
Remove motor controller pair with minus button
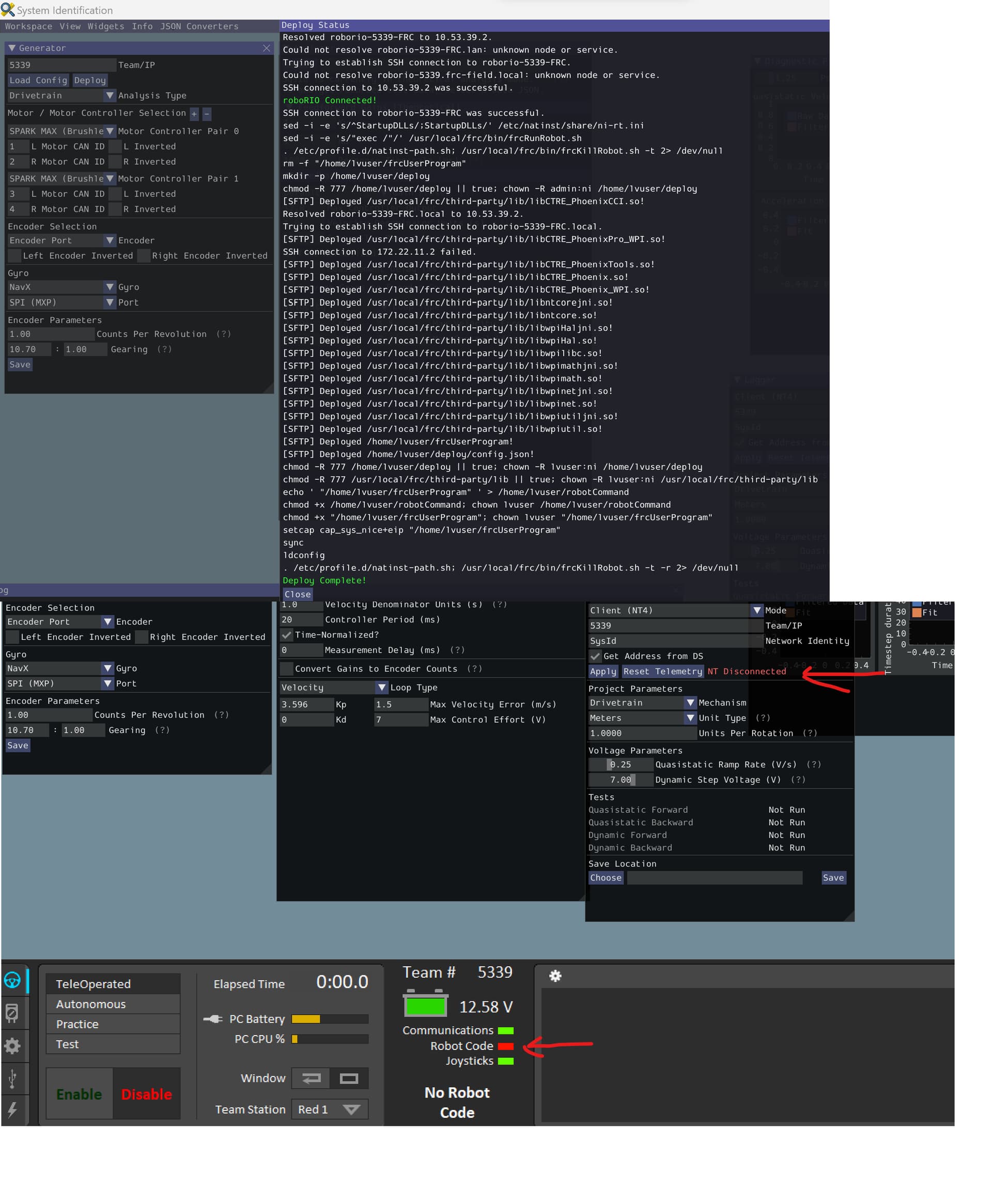[207, 114]
